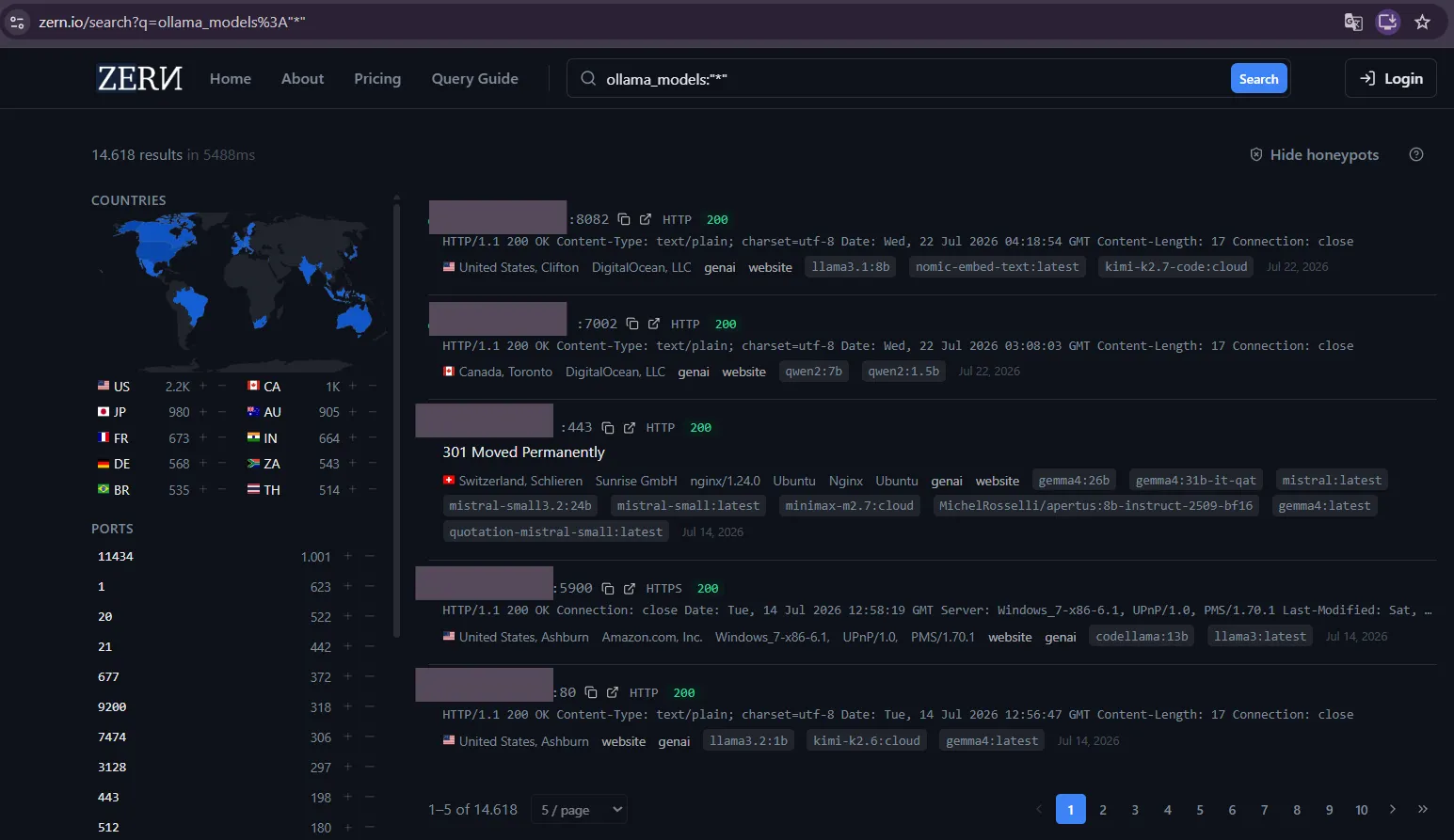Click the codellama:13b model tag

point(1142,637)
